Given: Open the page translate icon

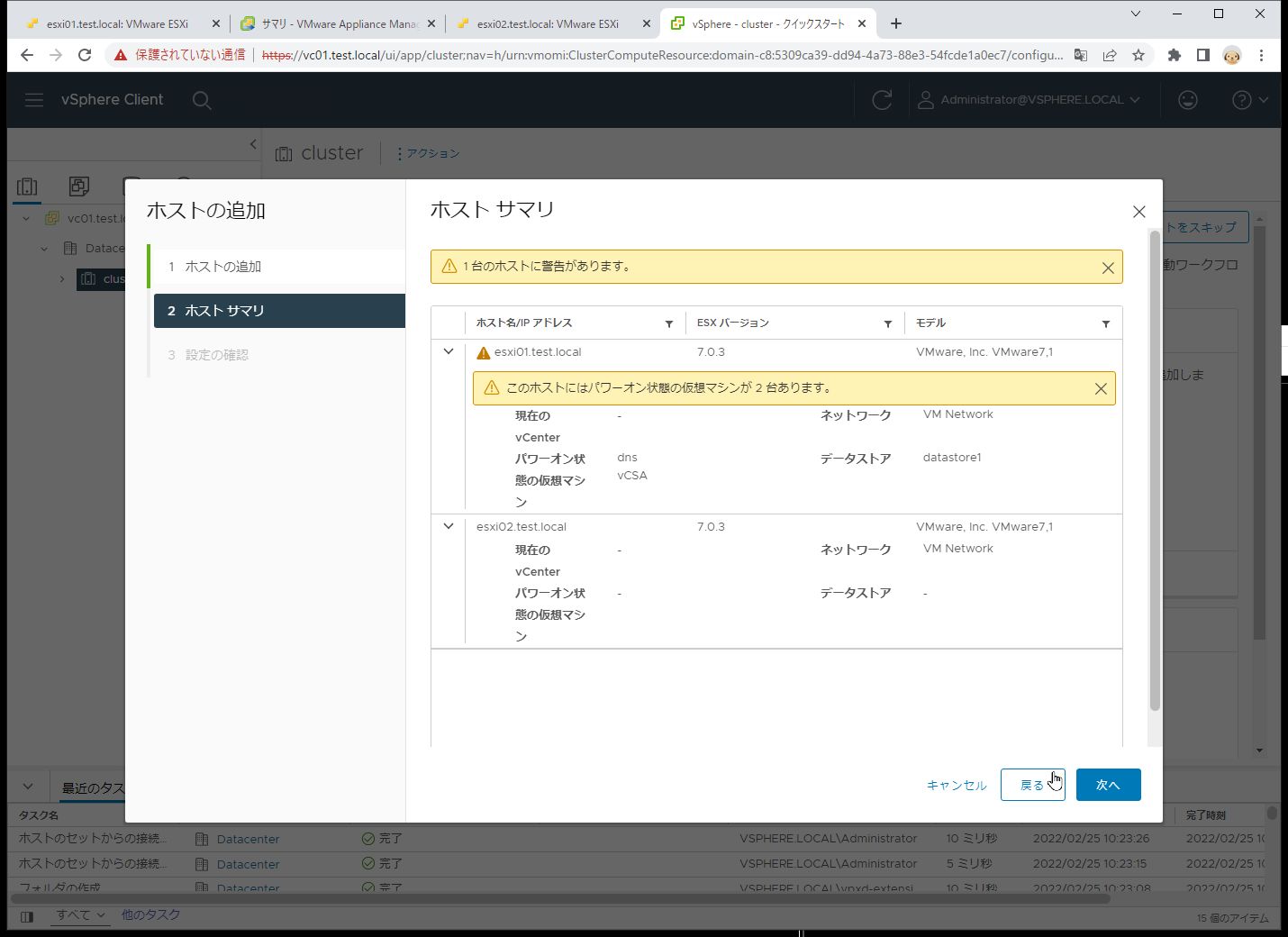Looking at the screenshot, I should coord(1081,55).
